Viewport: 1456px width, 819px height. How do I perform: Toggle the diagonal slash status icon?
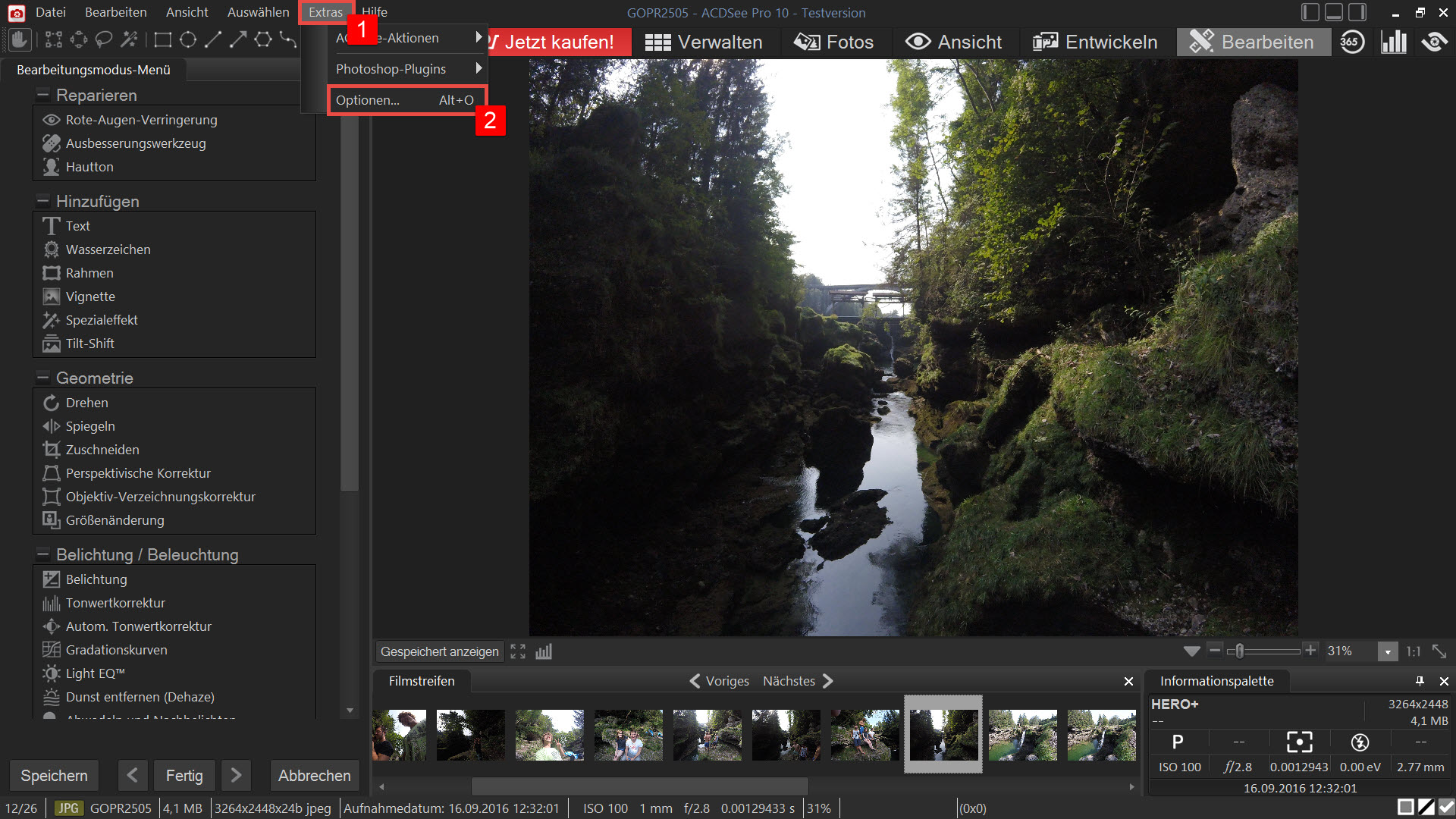1426,808
